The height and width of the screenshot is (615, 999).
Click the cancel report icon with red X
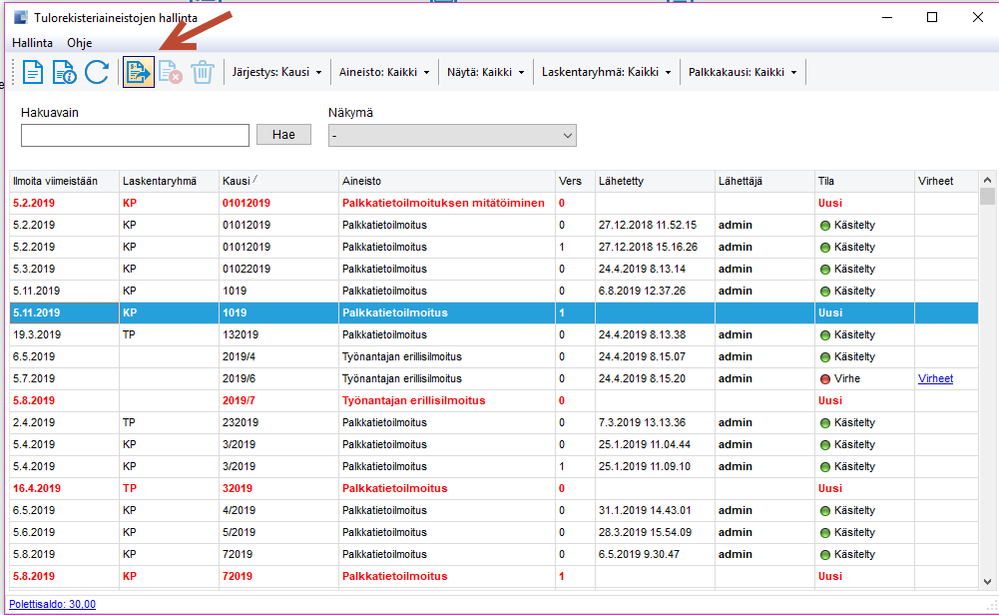tap(170, 72)
